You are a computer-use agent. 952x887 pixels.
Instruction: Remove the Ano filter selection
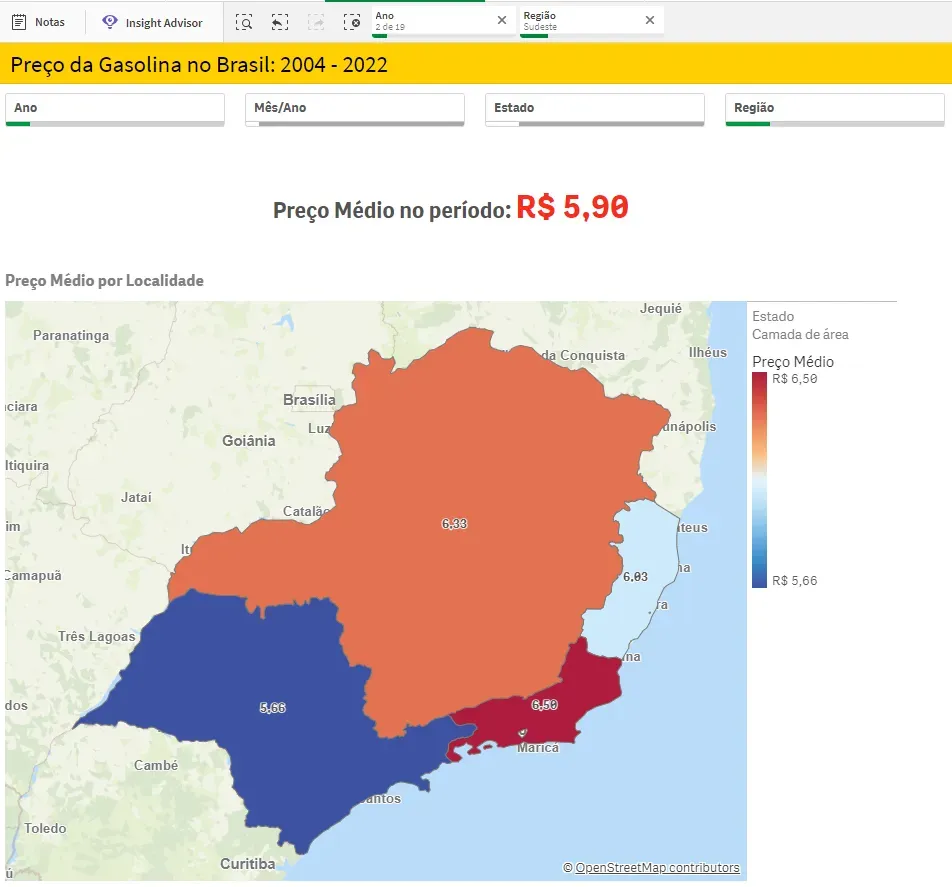coord(503,19)
